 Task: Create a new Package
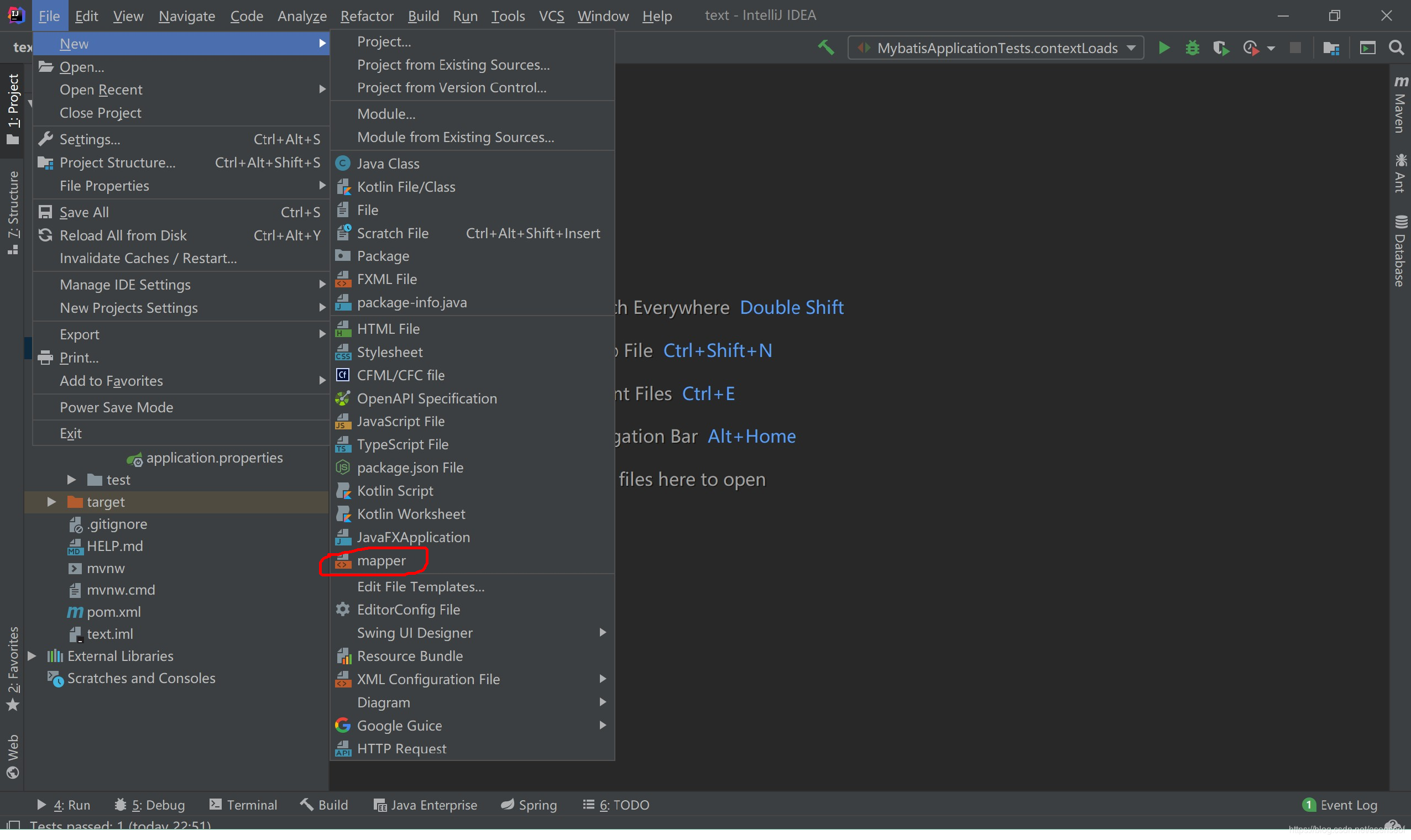coord(472,256)
